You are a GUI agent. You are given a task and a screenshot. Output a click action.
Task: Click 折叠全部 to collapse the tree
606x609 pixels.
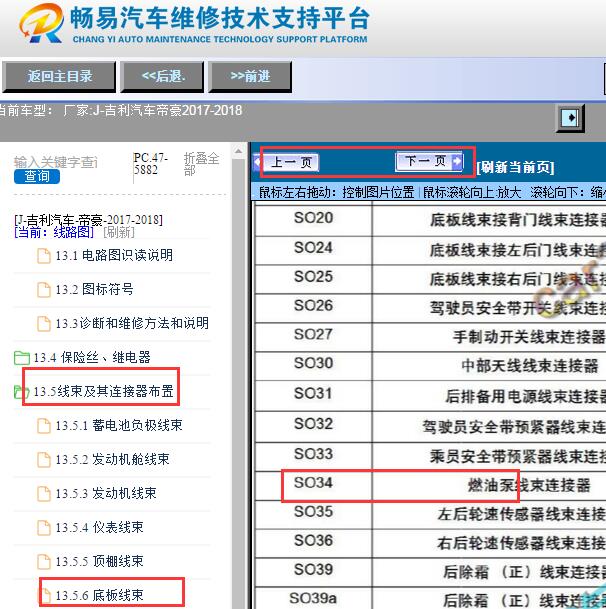[201, 164]
